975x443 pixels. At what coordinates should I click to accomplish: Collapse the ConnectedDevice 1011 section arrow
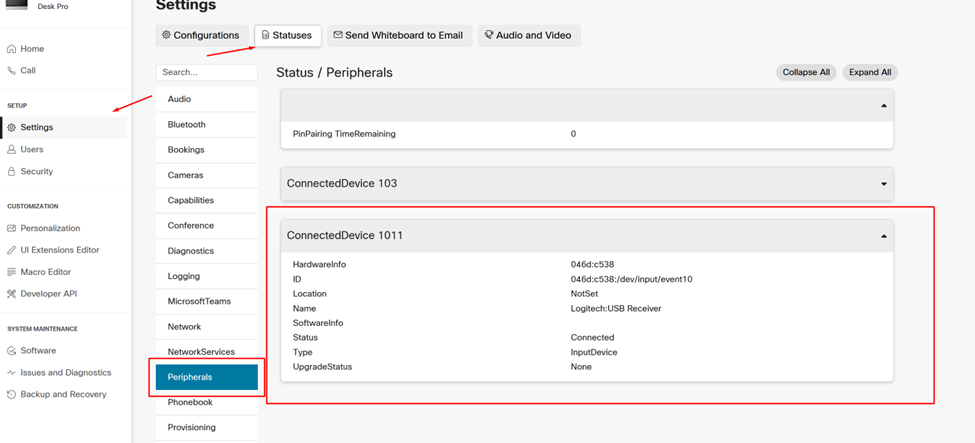click(x=883, y=236)
